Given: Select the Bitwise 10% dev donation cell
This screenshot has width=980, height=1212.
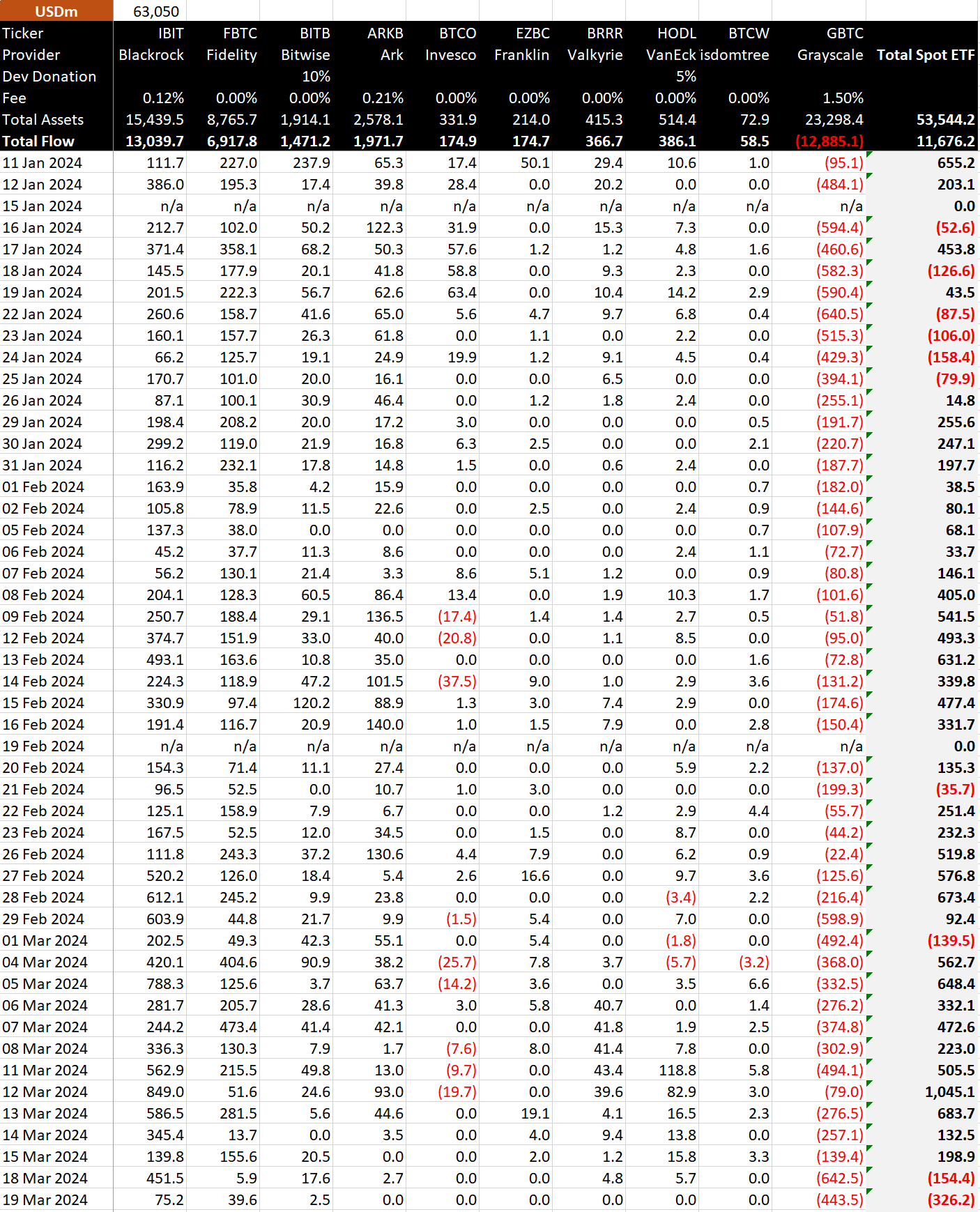Looking at the screenshot, I should point(316,77).
